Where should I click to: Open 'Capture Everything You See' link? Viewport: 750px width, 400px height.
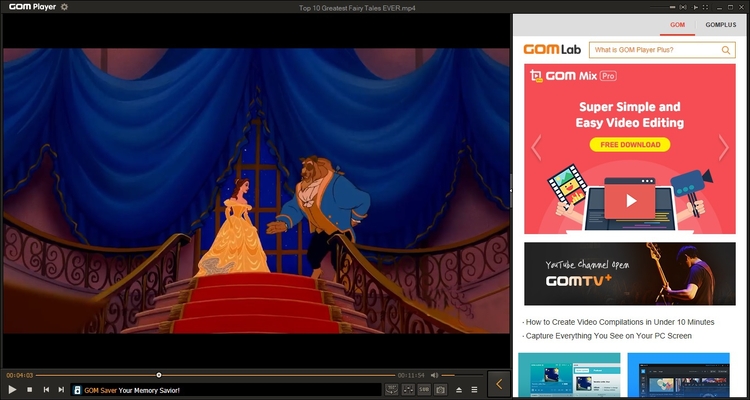pos(607,336)
